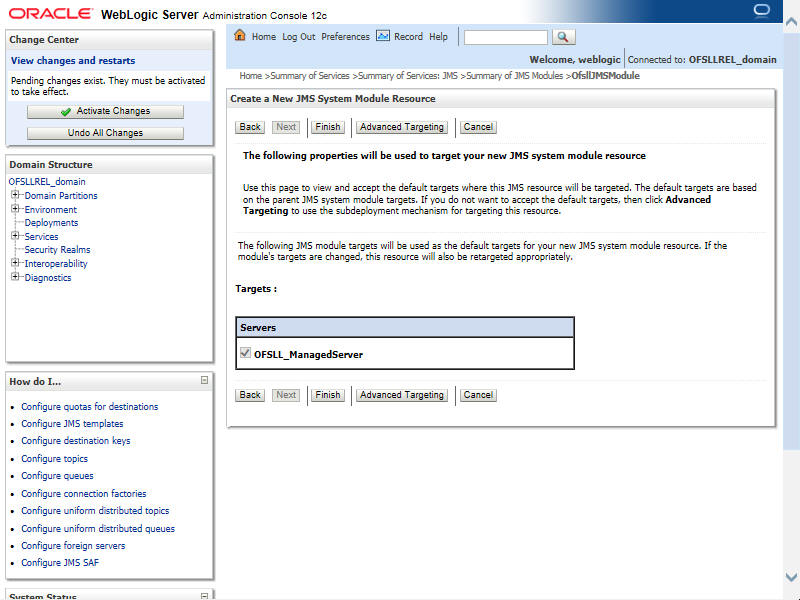Select Interoperability tree item
800x600 pixels.
[x=56, y=264]
